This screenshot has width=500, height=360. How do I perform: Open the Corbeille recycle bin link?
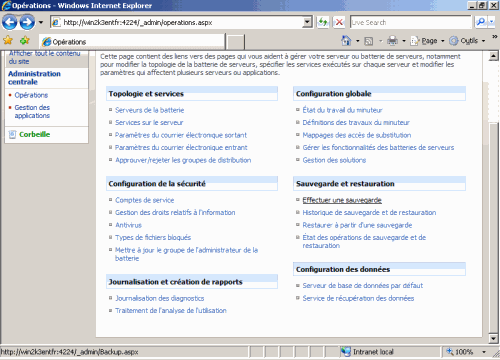pyautogui.click(x=35, y=134)
